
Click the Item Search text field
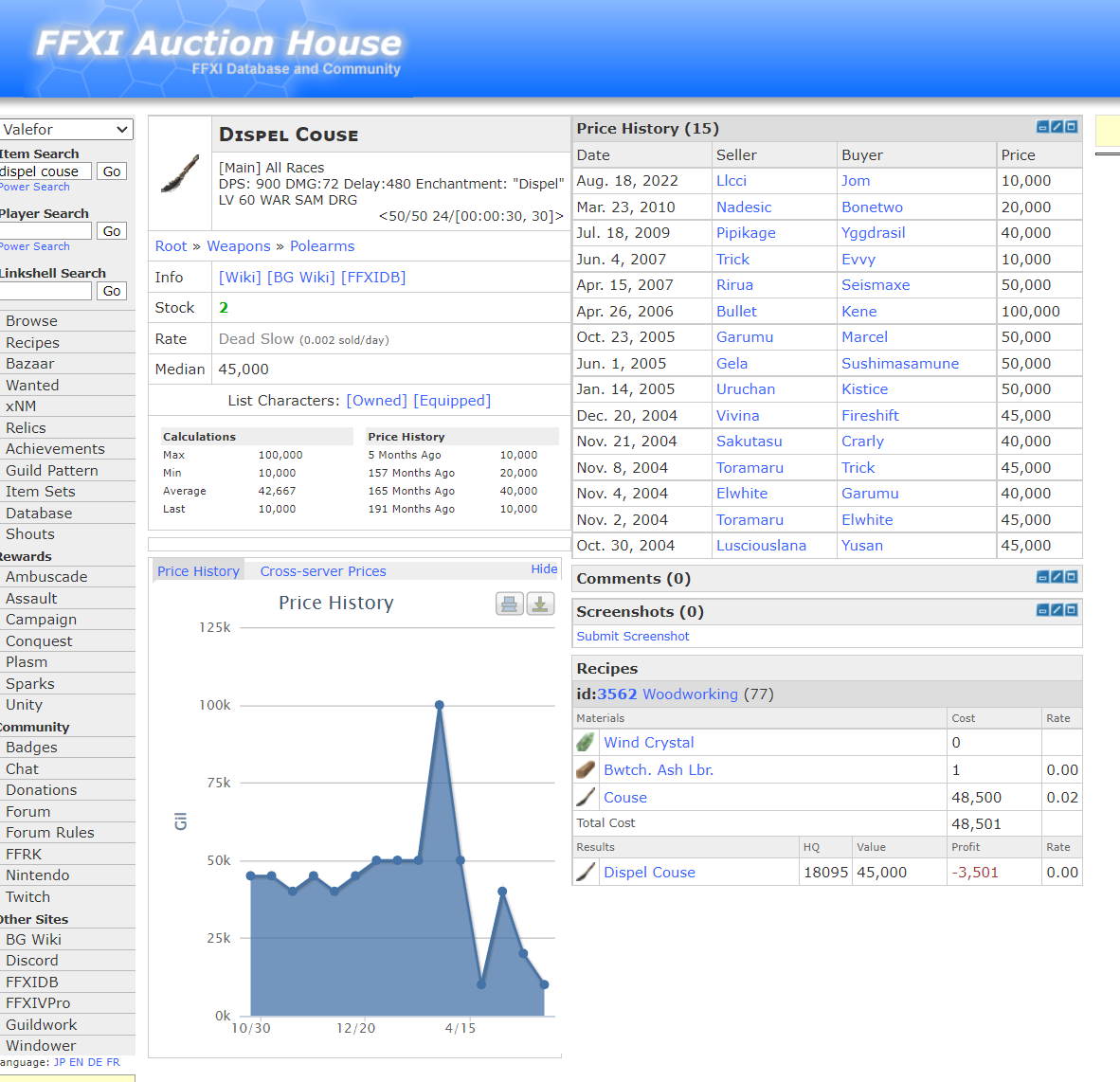(45, 171)
